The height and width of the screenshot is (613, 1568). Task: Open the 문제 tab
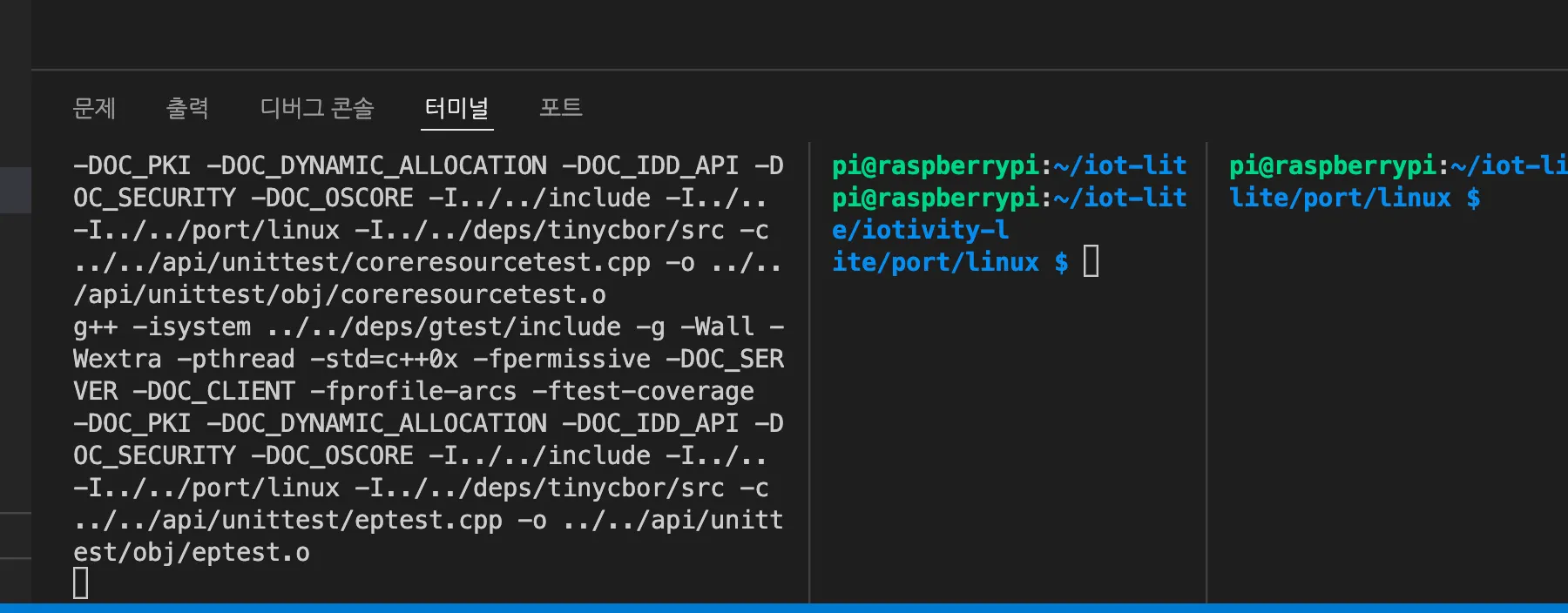pos(94,108)
